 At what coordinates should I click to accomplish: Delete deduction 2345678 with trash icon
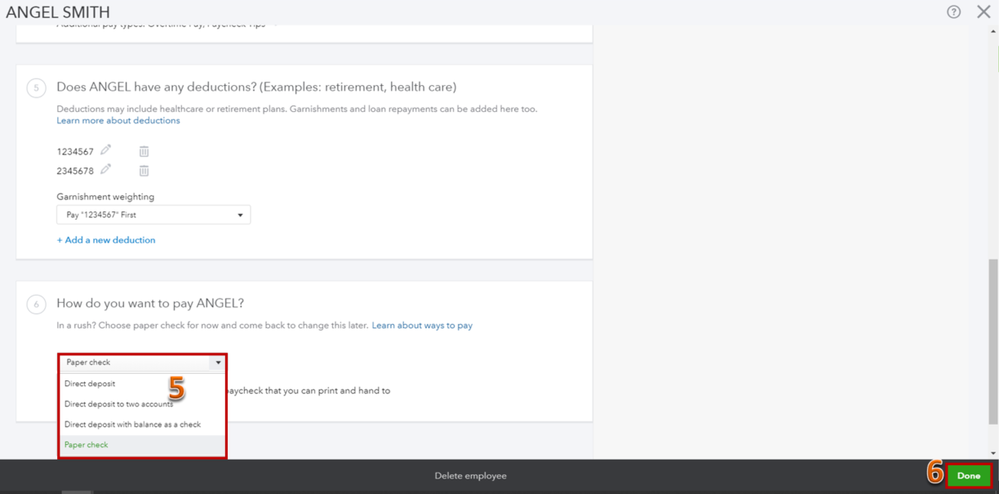(x=144, y=171)
